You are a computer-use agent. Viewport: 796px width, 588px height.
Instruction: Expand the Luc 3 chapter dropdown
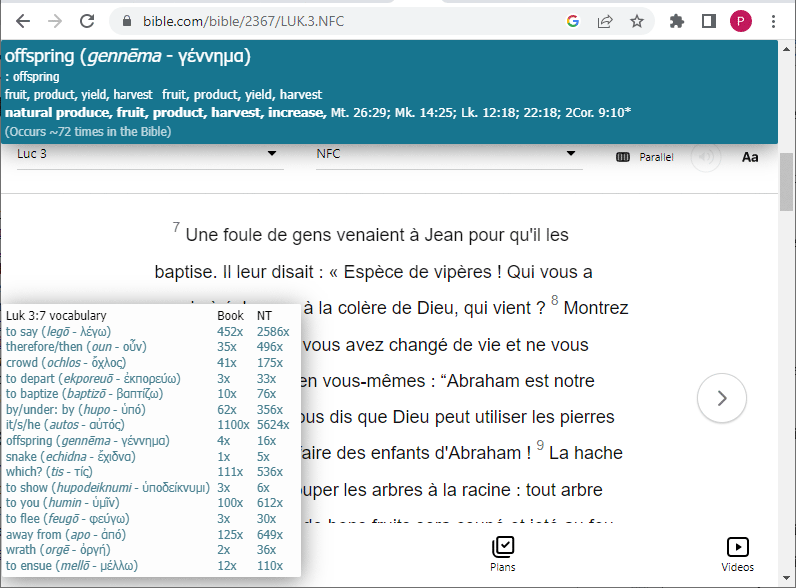pos(146,154)
